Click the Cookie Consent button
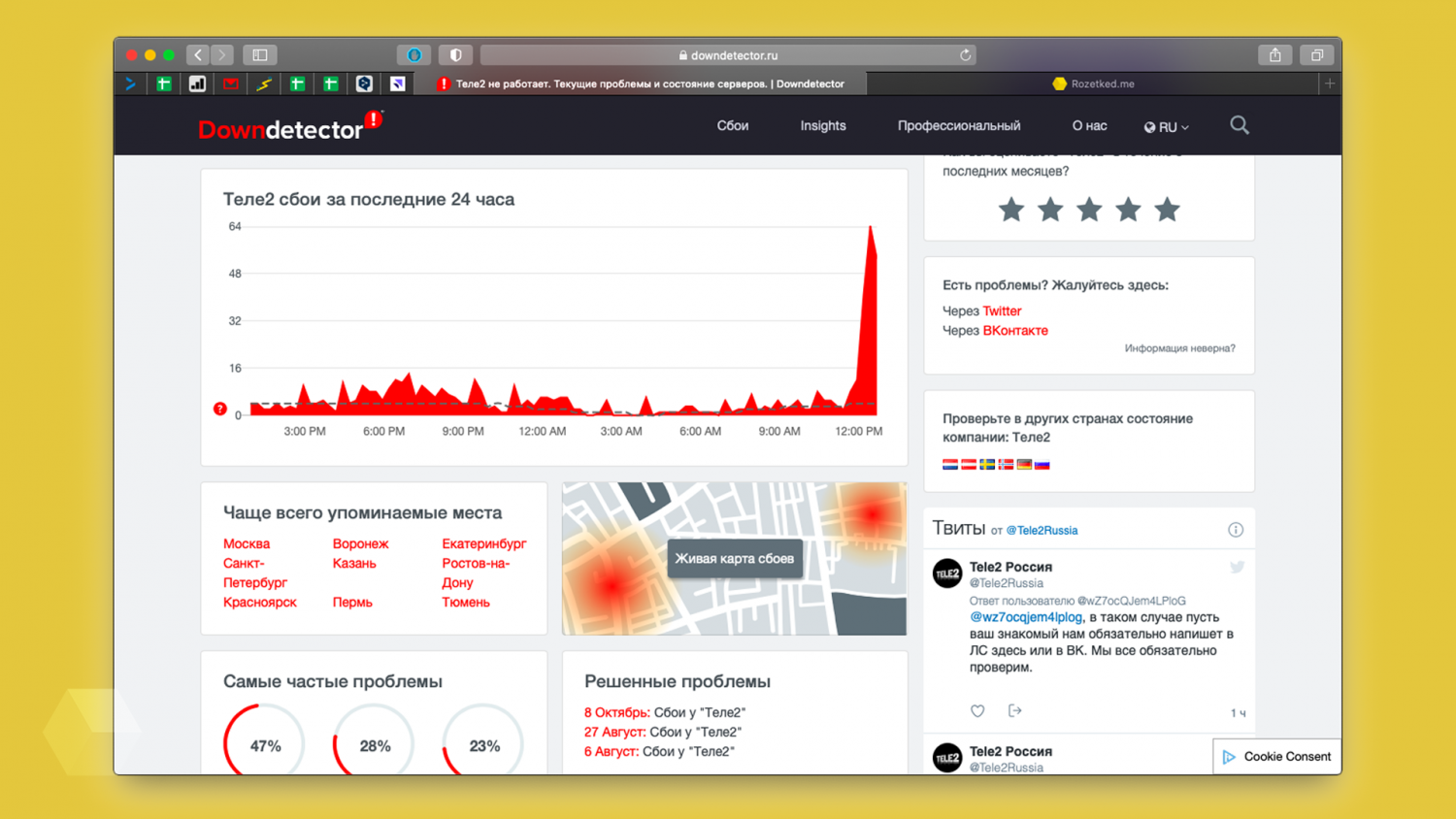This screenshot has height=819, width=1456. pos(1276,757)
